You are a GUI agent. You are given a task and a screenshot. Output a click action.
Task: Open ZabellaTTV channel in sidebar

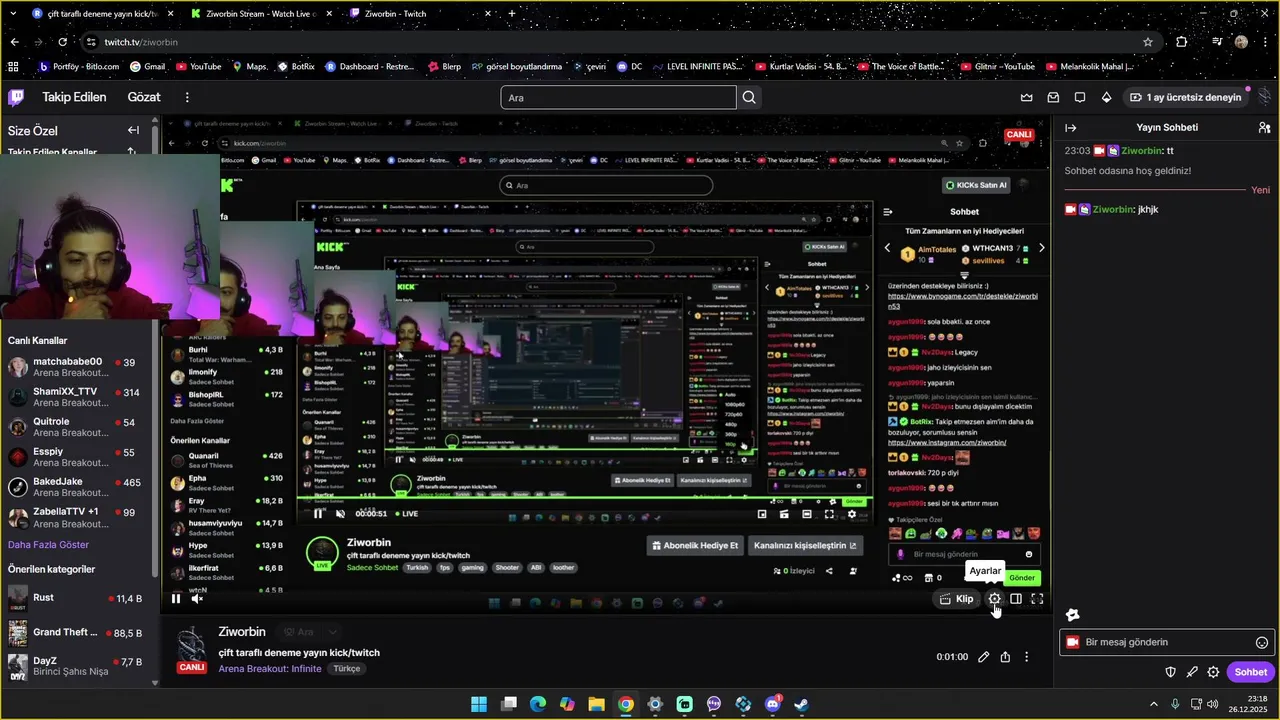(76, 518)
